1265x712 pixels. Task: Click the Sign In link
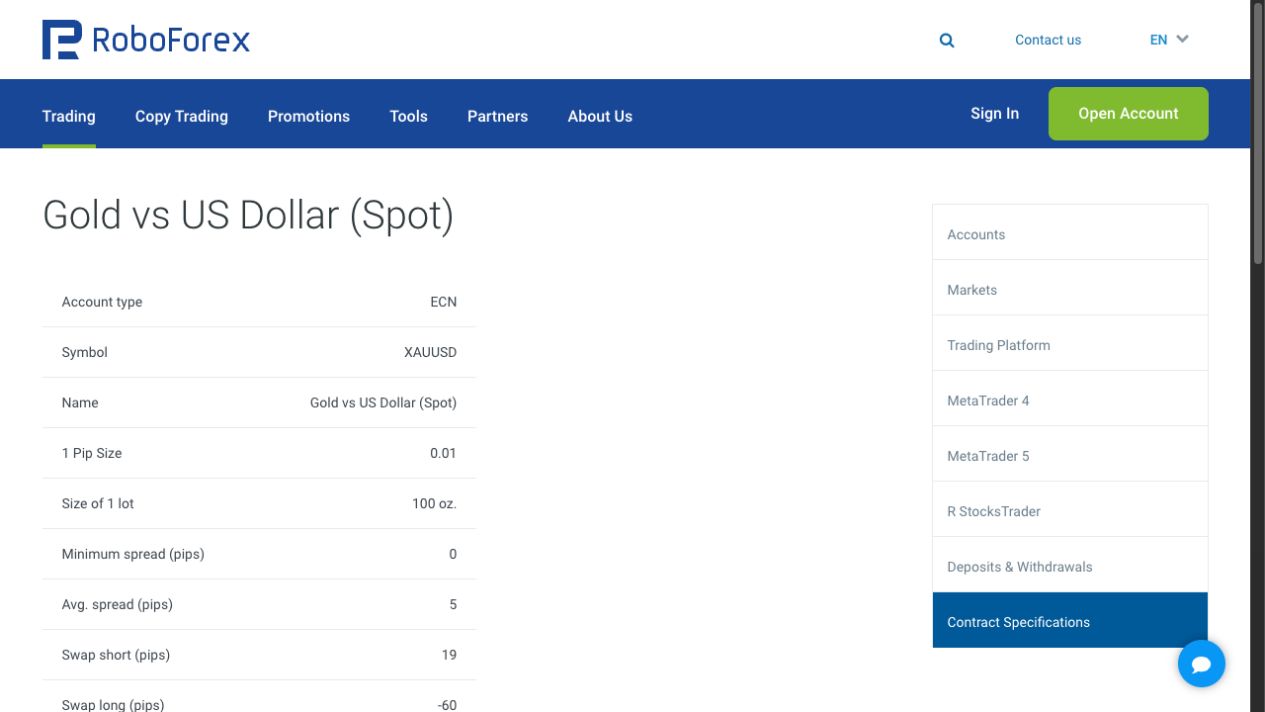[x=995, y=113]
